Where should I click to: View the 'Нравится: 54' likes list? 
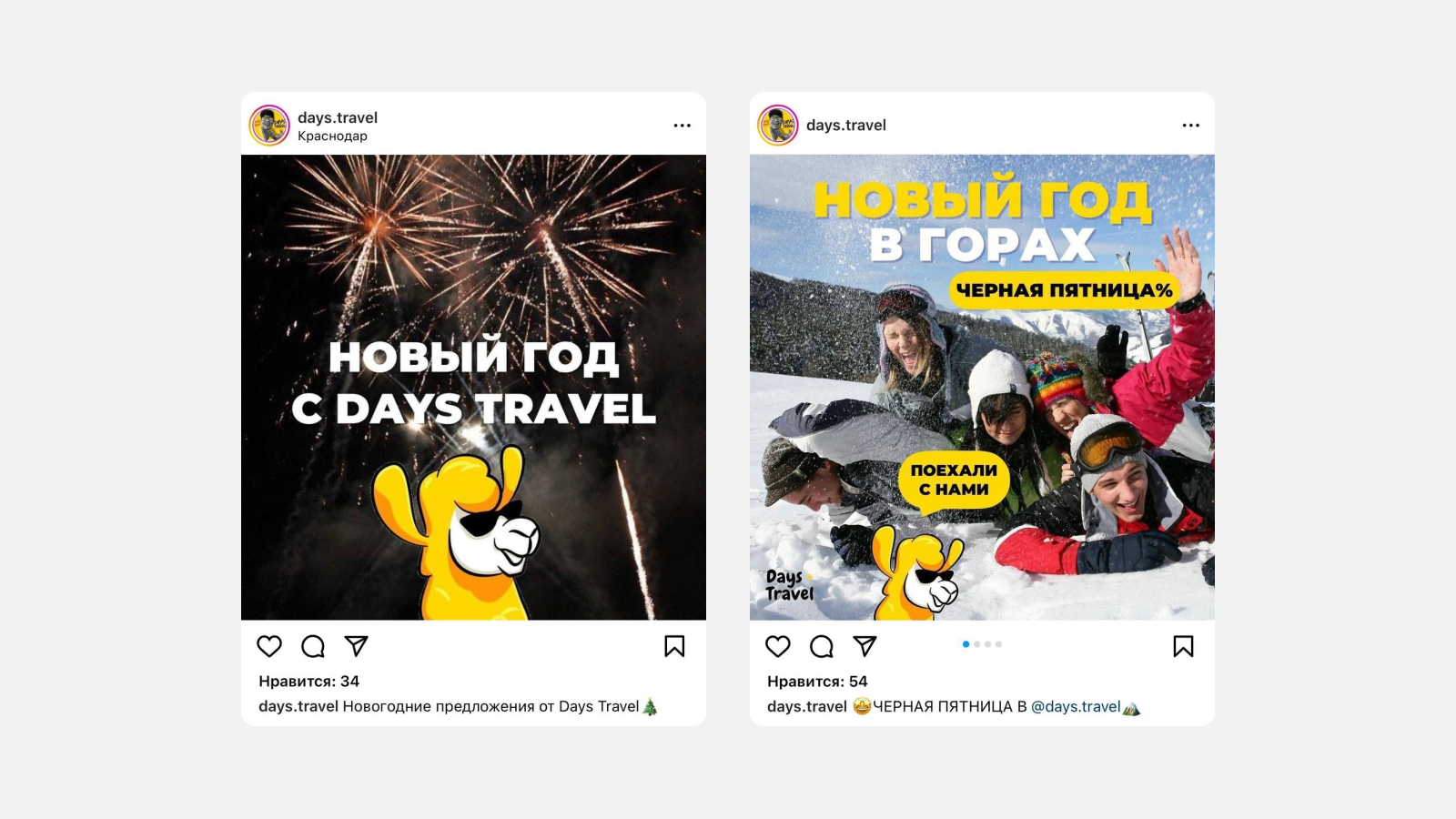coord(817,682)
